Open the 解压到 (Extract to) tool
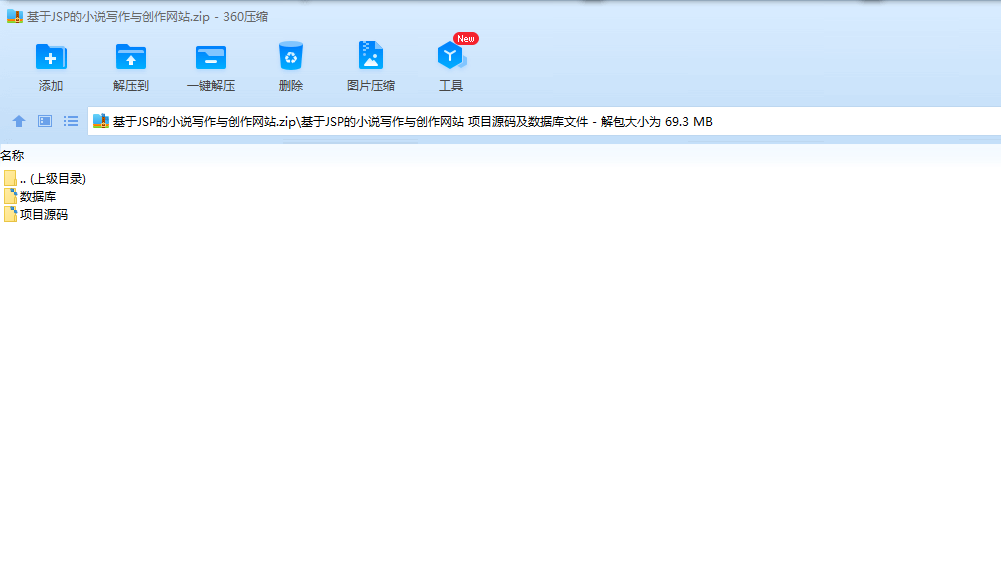Image resolution: width=1001 pixels, height=583 pixels. pos(131,57)
